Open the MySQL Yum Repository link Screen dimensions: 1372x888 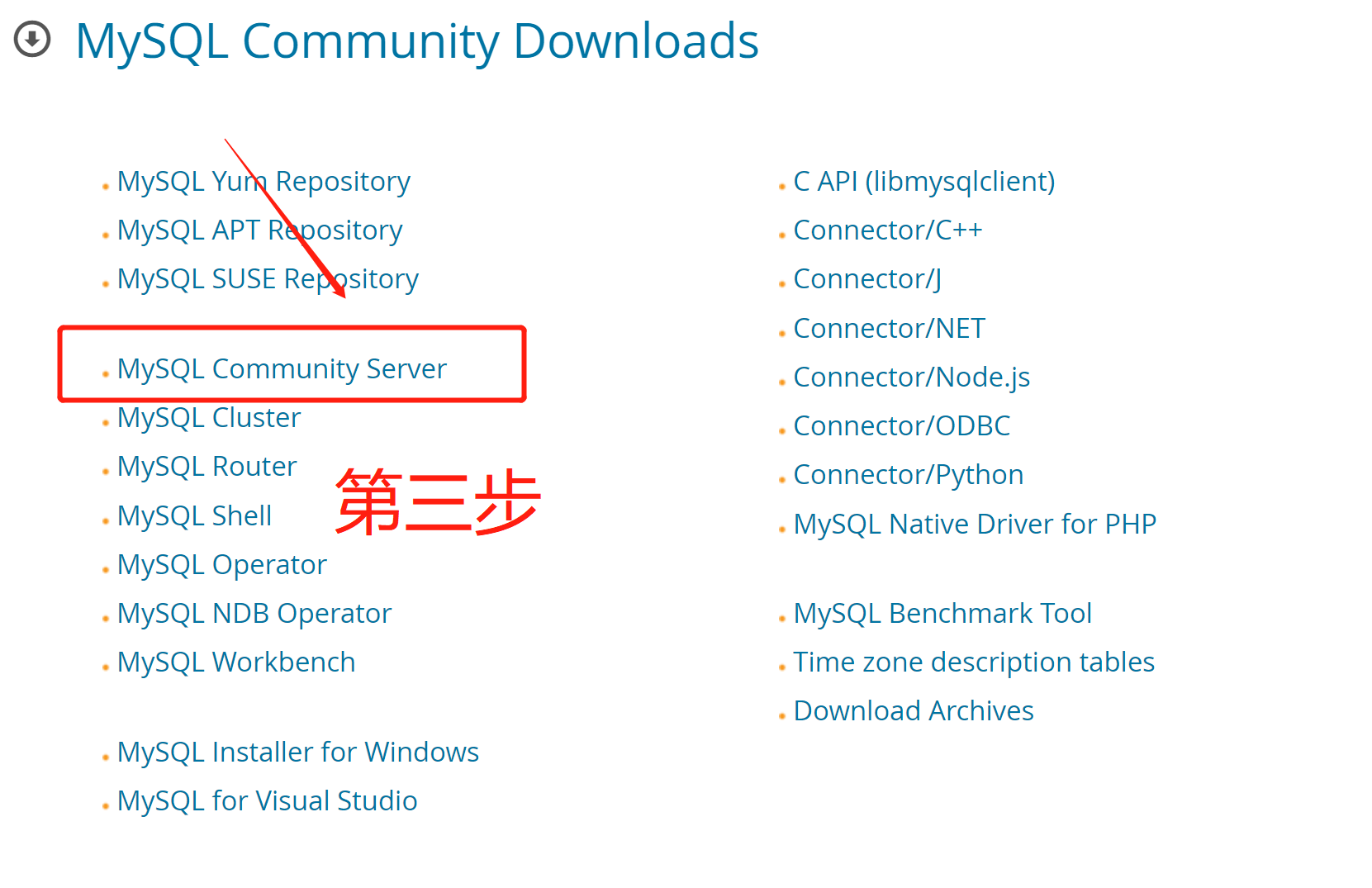[263, 182]
